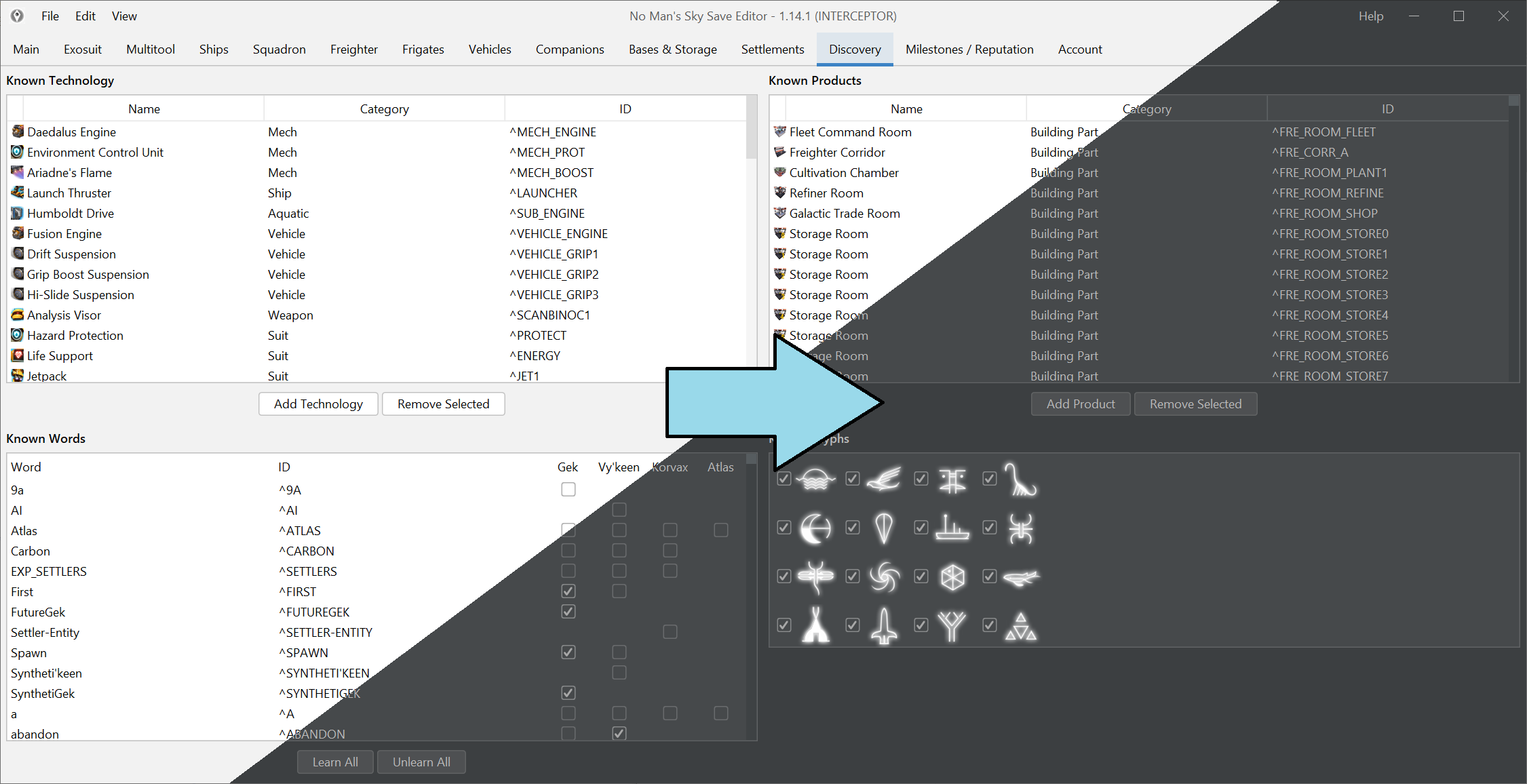Uncheck the dragonfly glyph checkbox
1527x784 pixels.
tap(784, 576)
